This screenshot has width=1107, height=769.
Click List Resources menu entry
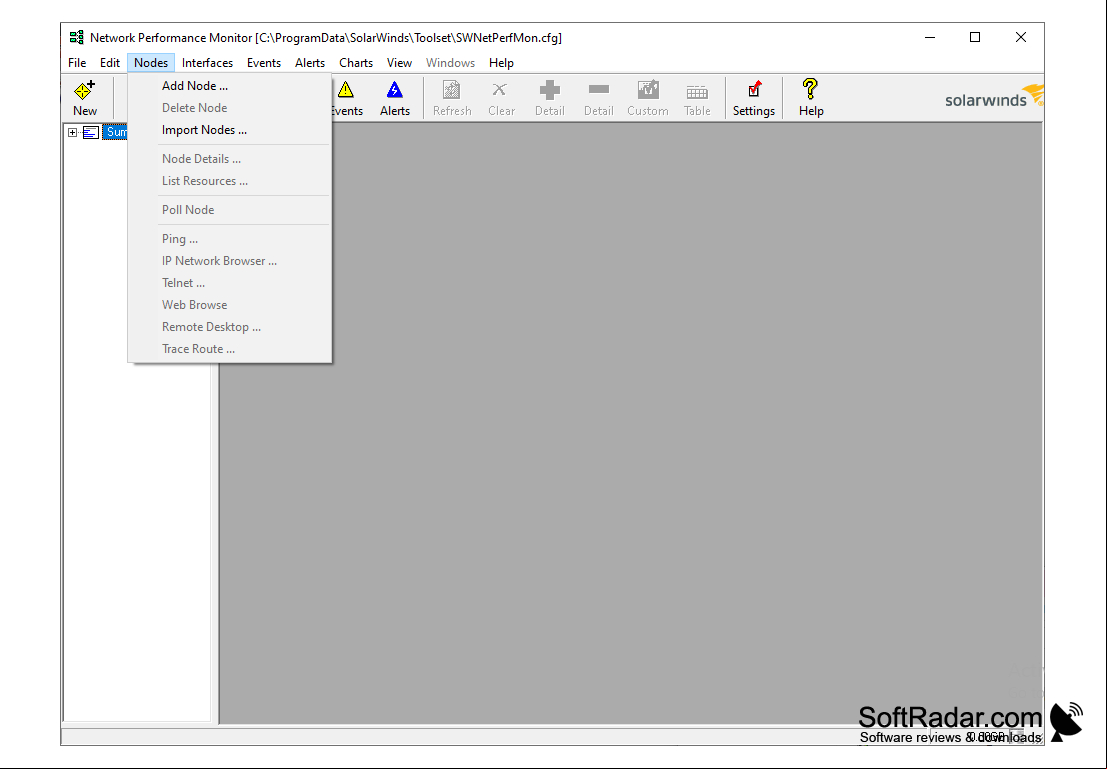point(229,181)
